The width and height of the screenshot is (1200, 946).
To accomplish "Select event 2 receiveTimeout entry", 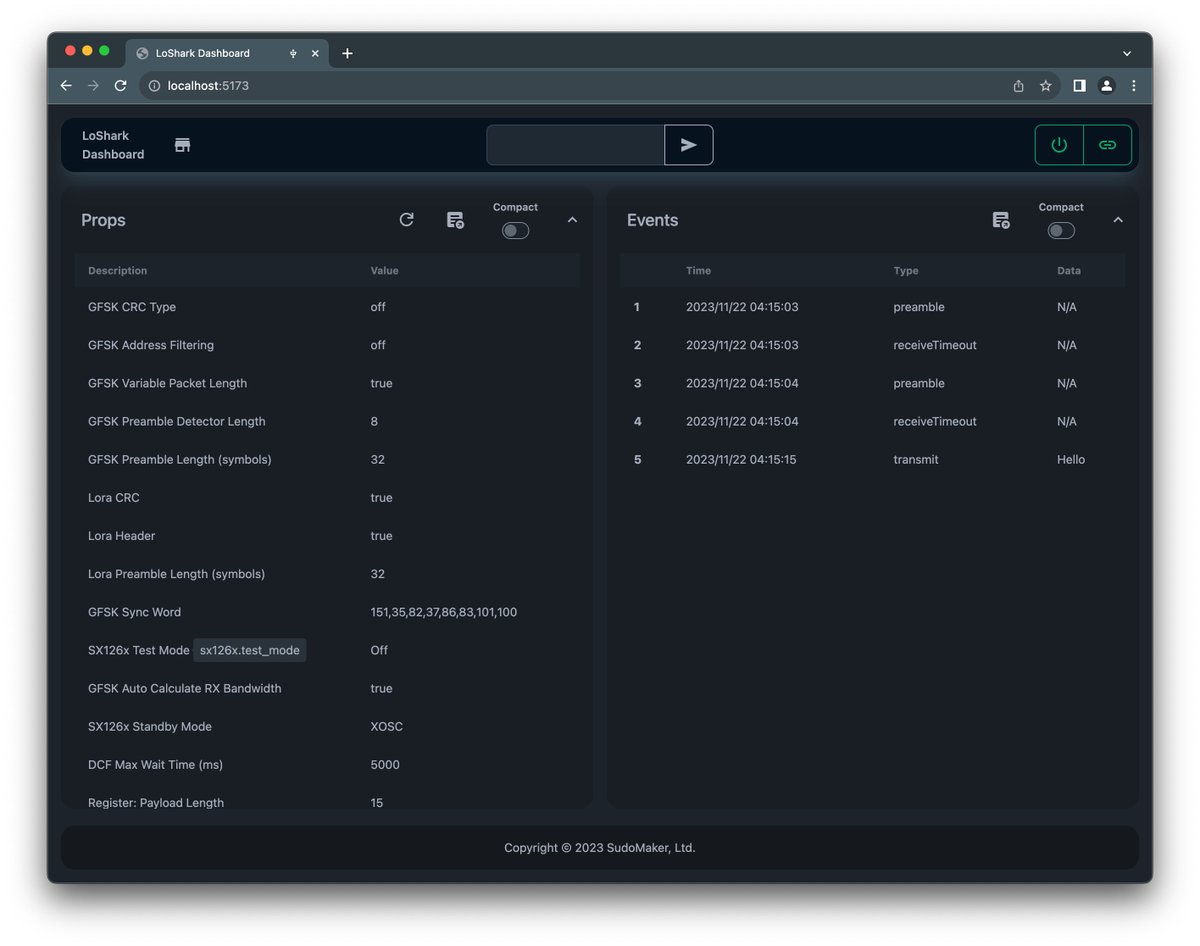I will point(873,345).
